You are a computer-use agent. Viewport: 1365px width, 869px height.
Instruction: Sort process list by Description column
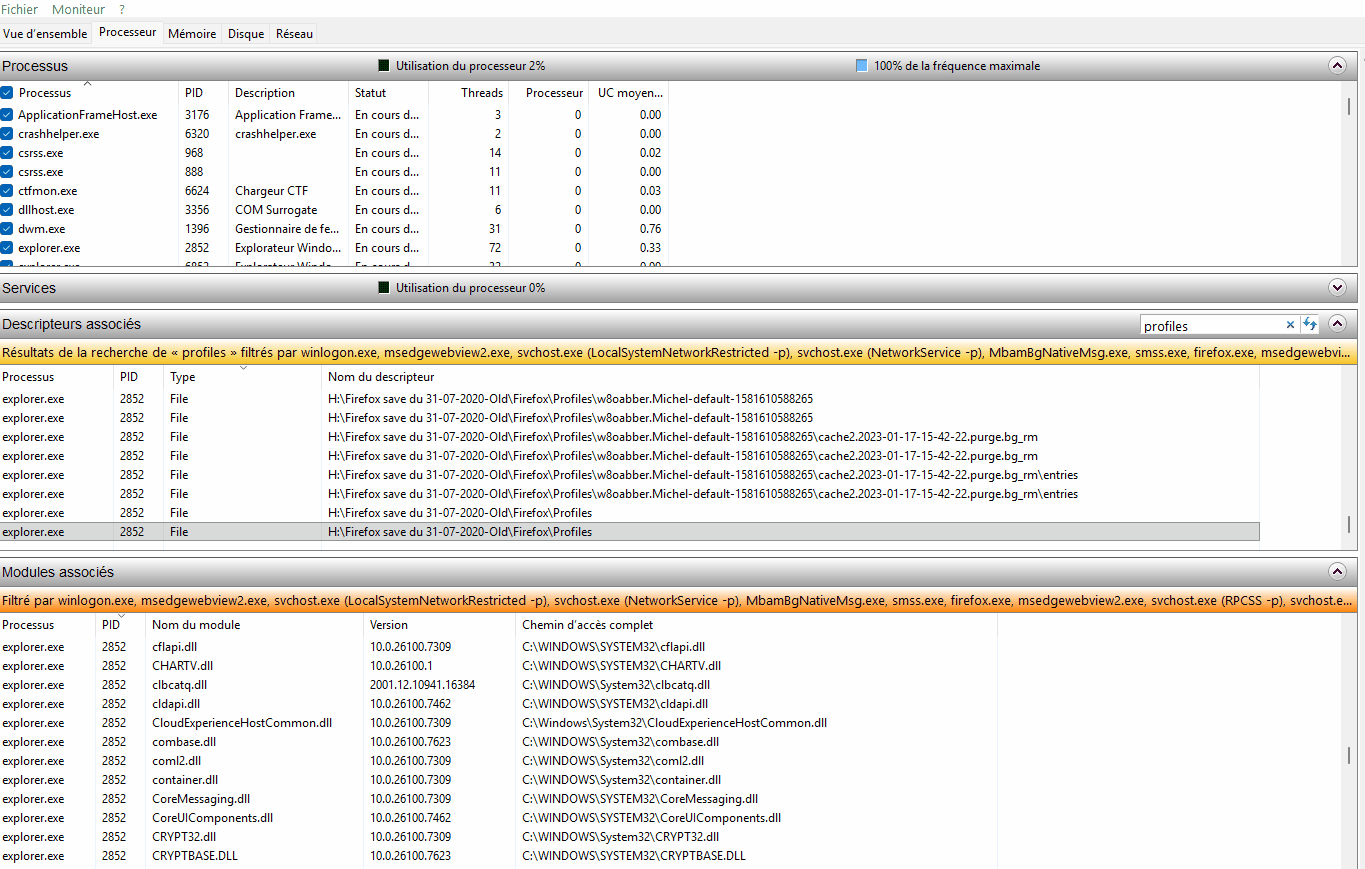point(288,92)
